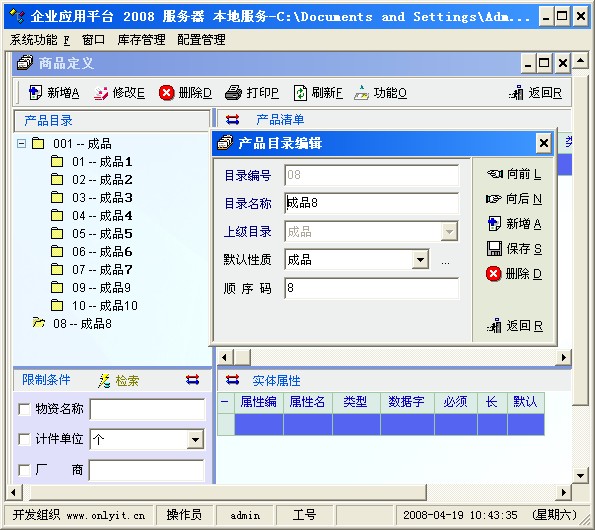Open the 功能O function toolbar icon
The image size is (595, 530).
(x=361, y=93)
